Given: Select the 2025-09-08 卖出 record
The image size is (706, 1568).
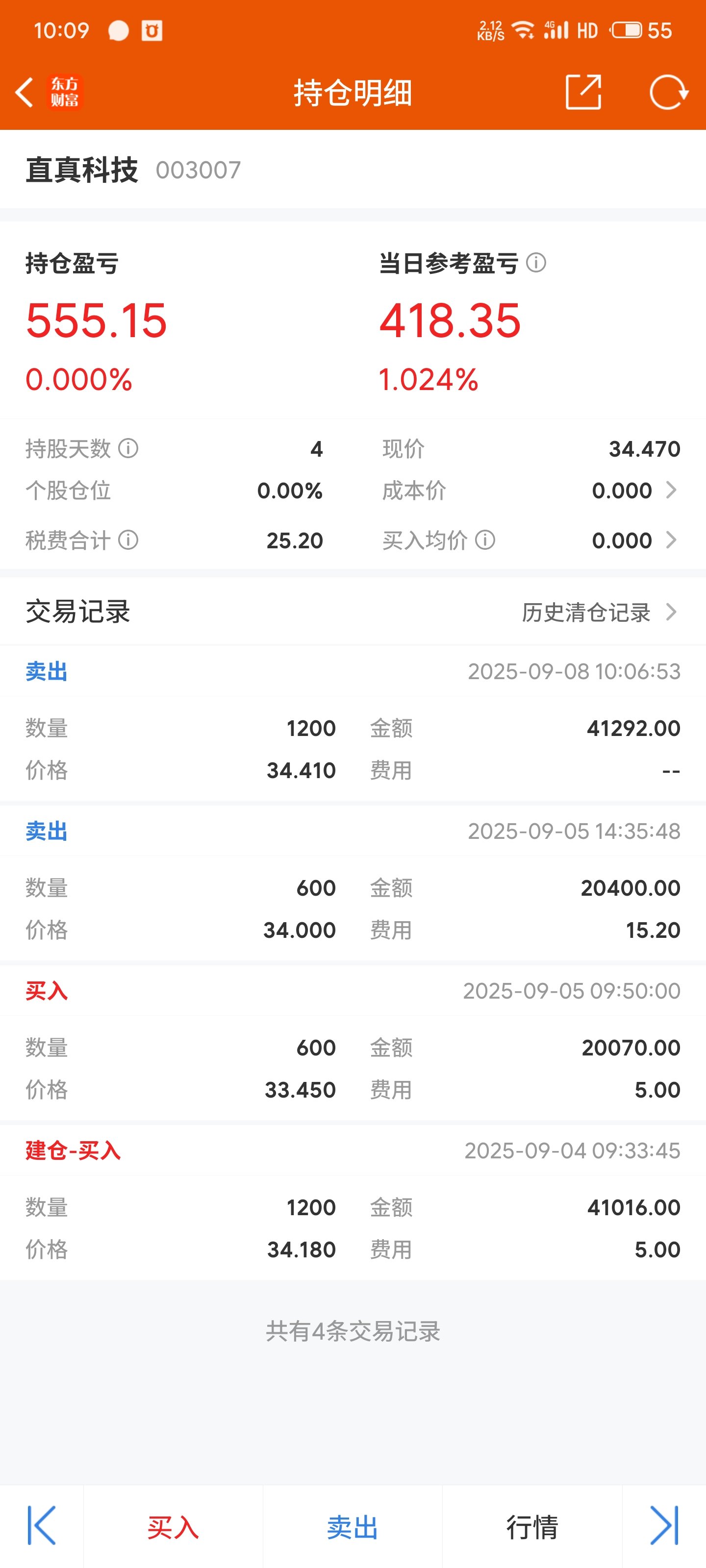Looking at the screenshot, I should 353,723.
